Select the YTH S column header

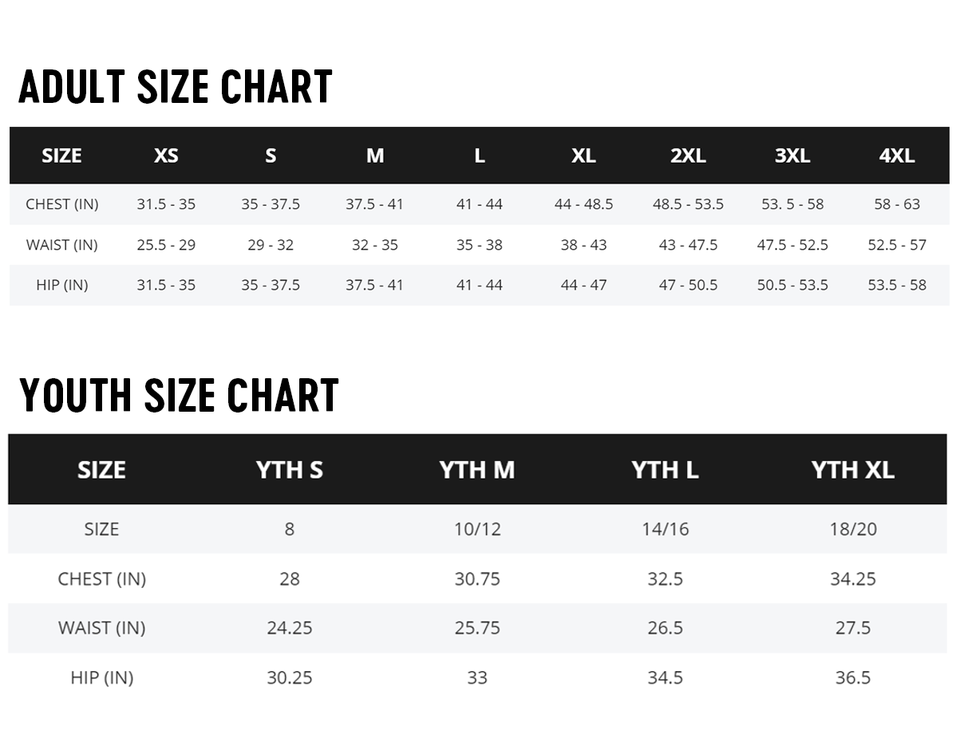[289, 470]
